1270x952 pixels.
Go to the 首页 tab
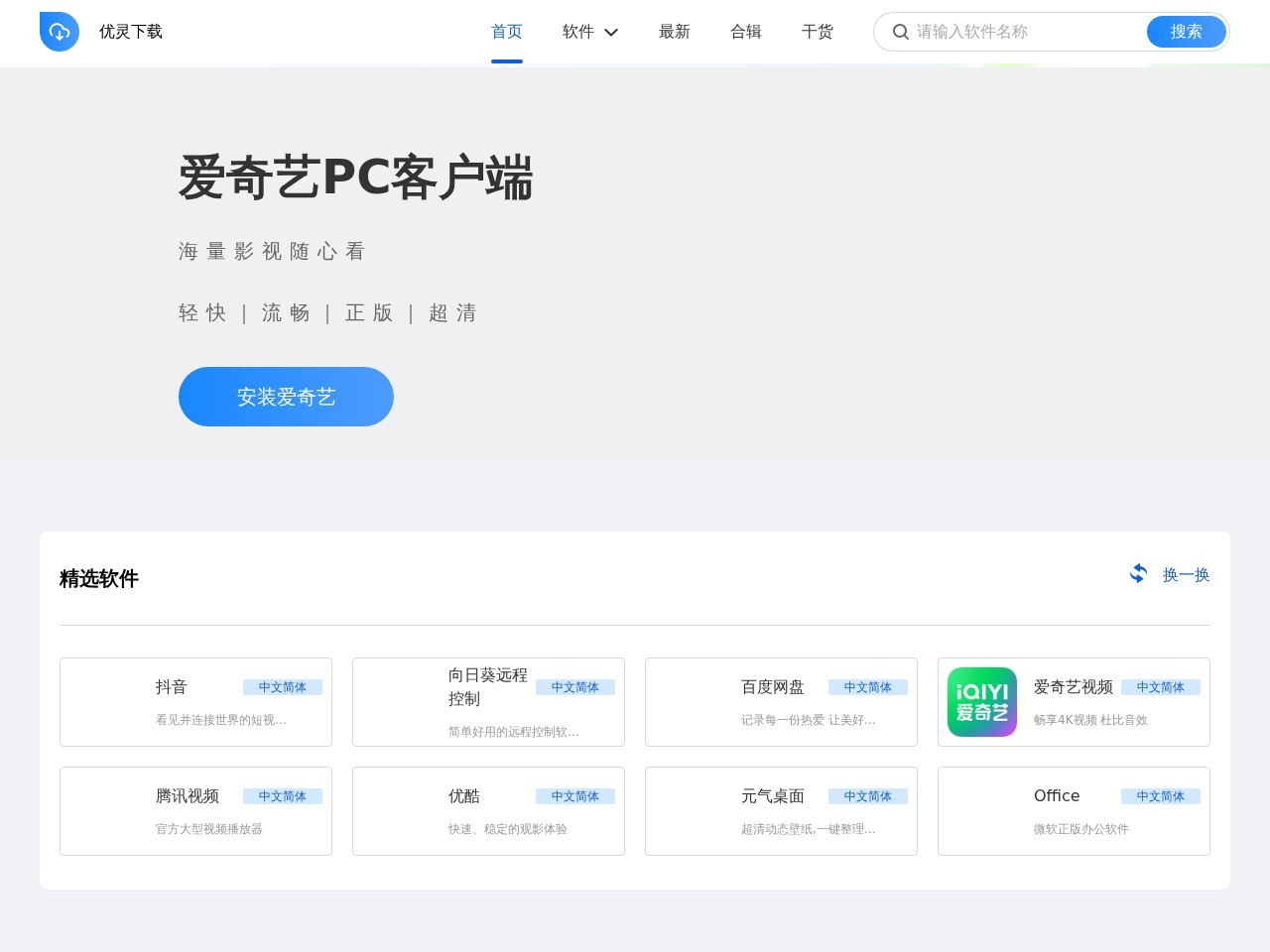point(506,32)
